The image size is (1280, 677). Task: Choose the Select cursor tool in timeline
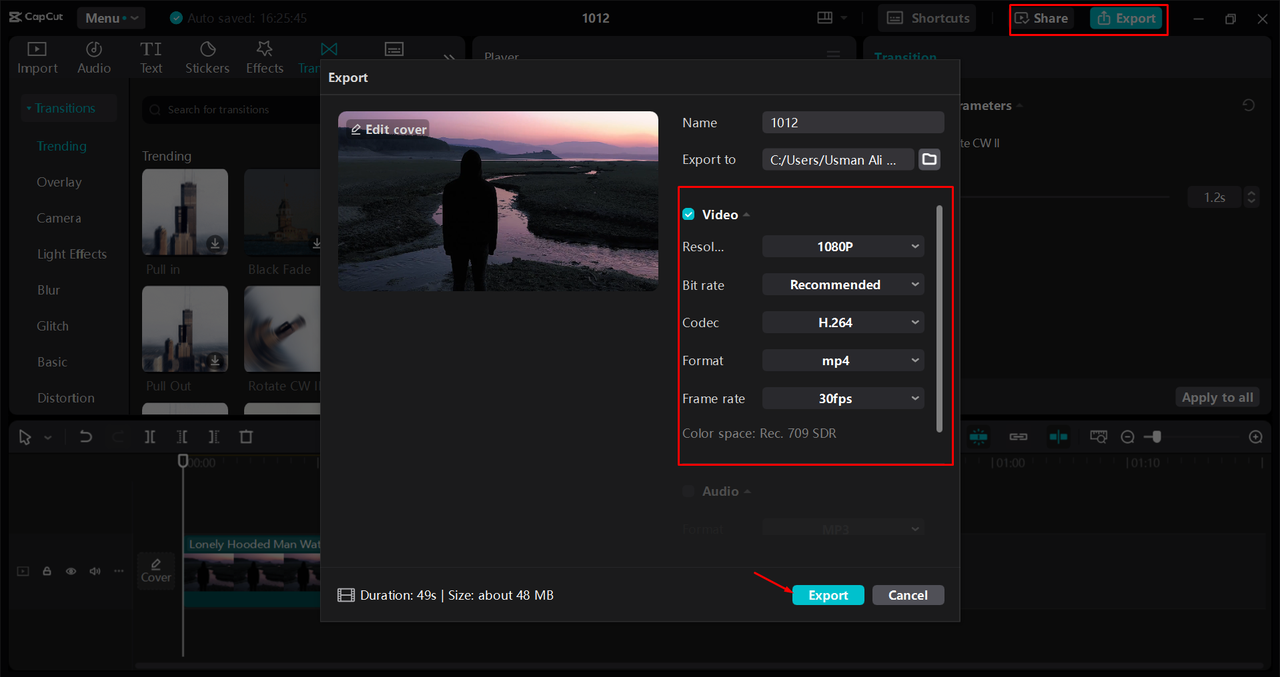[x=25, y=437]
